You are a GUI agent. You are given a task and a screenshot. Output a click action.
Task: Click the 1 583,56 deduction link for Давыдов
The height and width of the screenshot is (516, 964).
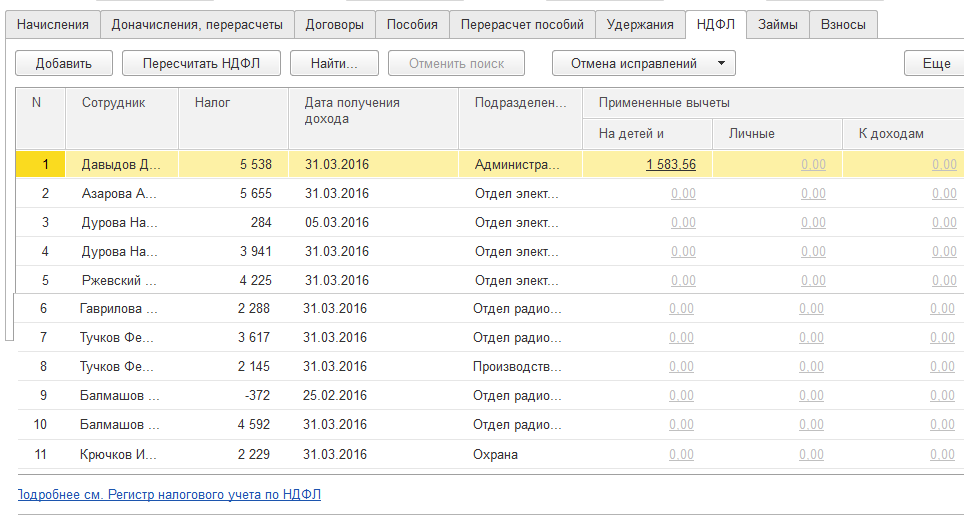[x=671, y=165]
